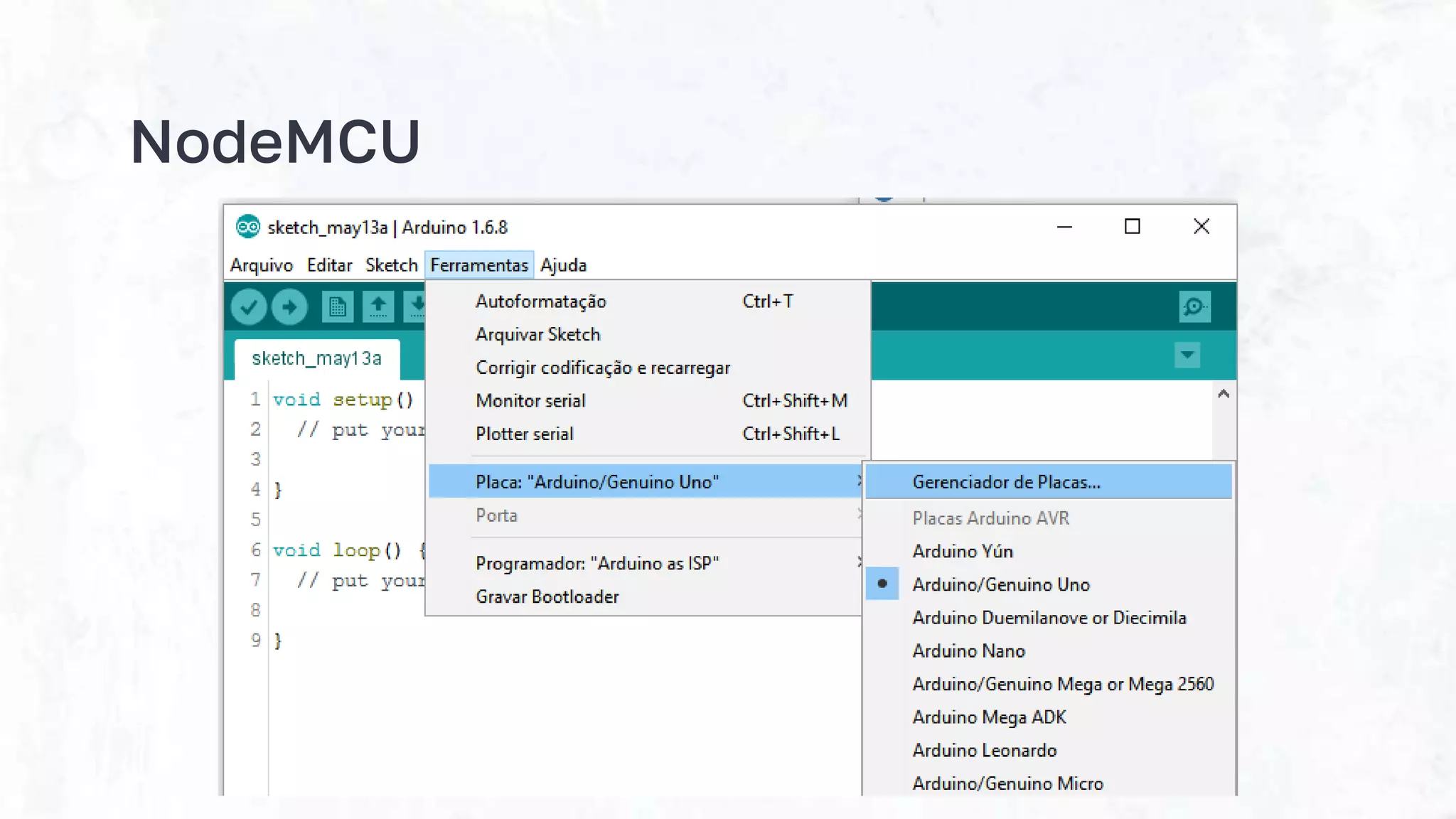1456x819 pixels.
Task: Open Gerenciador de Placas
Action: click(1049, 482)
